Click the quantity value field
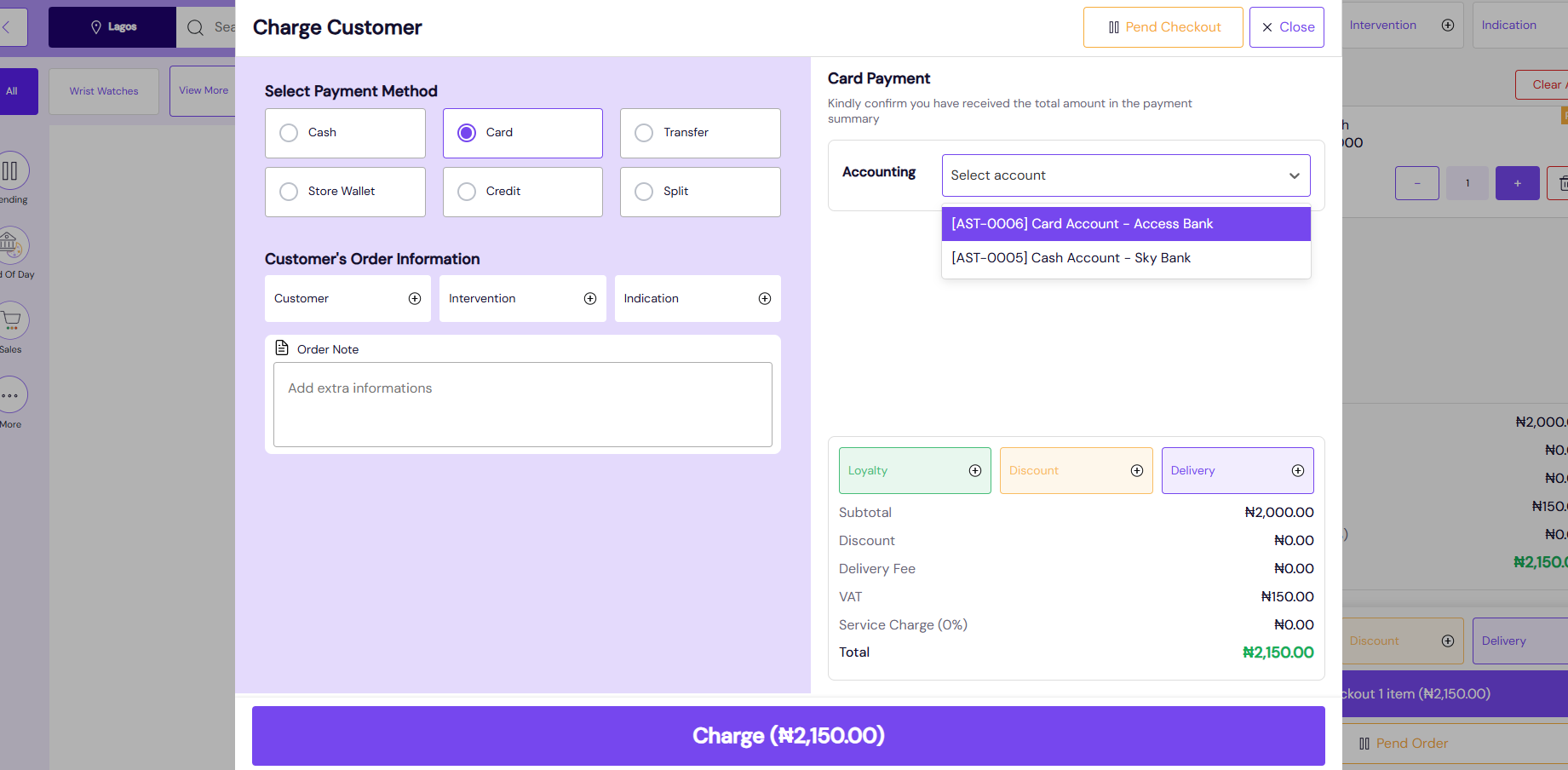The height and width of the screenshot is (770, 1568). click(x=1467, y=183)
